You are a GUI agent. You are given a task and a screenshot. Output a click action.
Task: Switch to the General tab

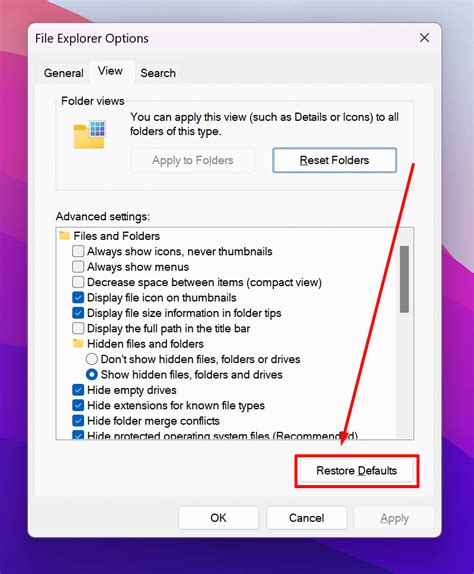(64, 73)
